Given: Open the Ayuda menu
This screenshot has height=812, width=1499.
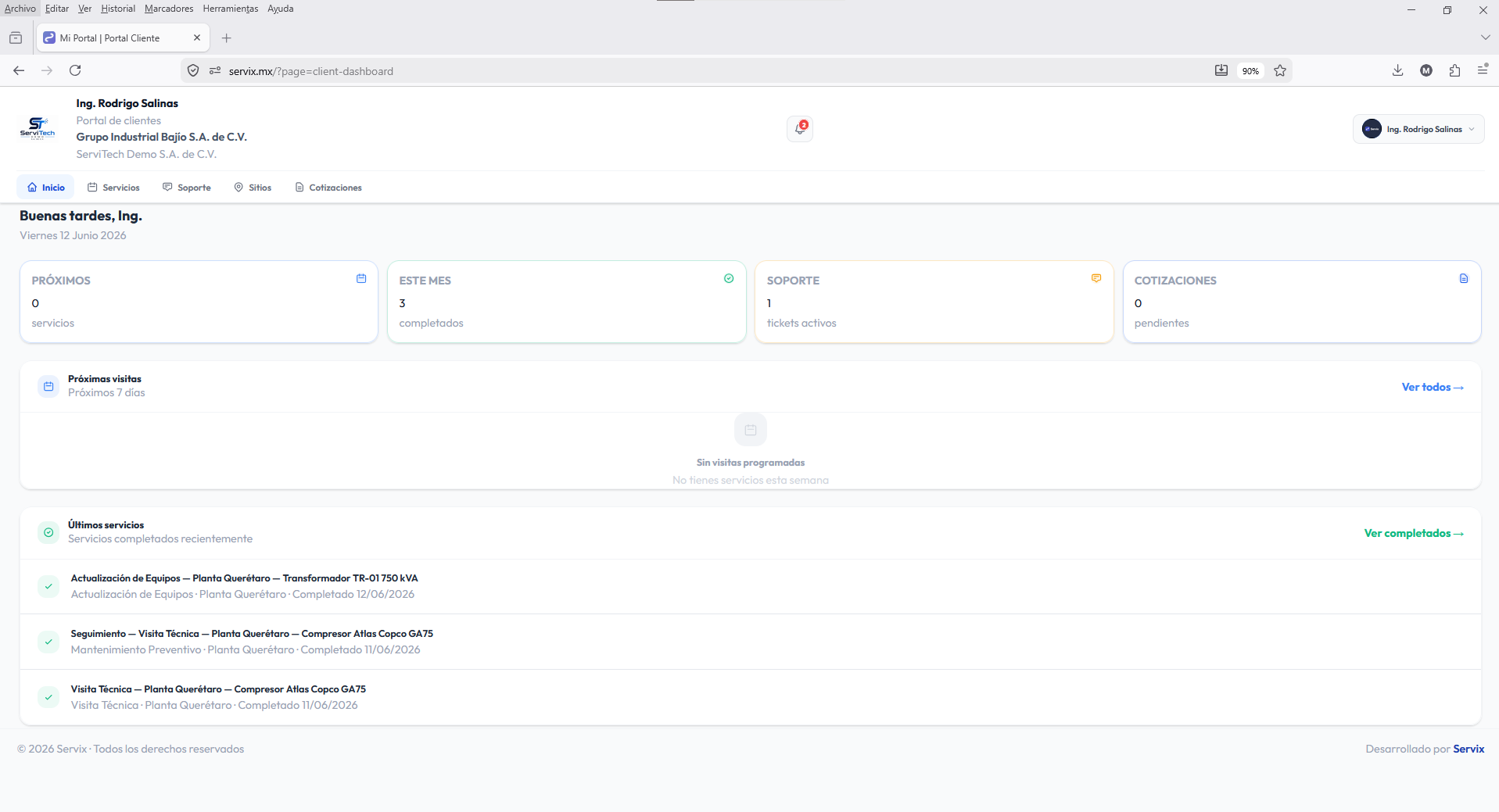Looking at the screenshot, I should [x=281, y=9].
